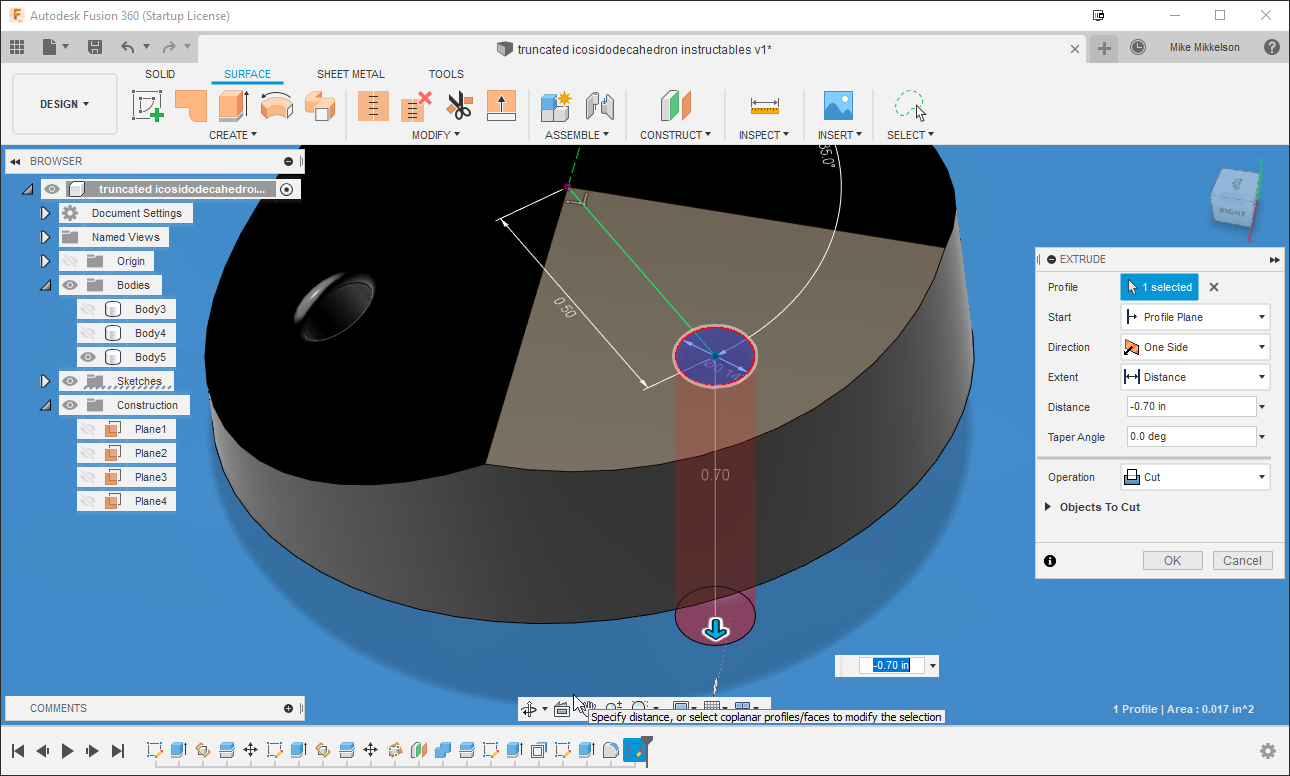This screenshot has width=1290, height=776.
Task: Show the Origin folder
Action: (71, 261)
